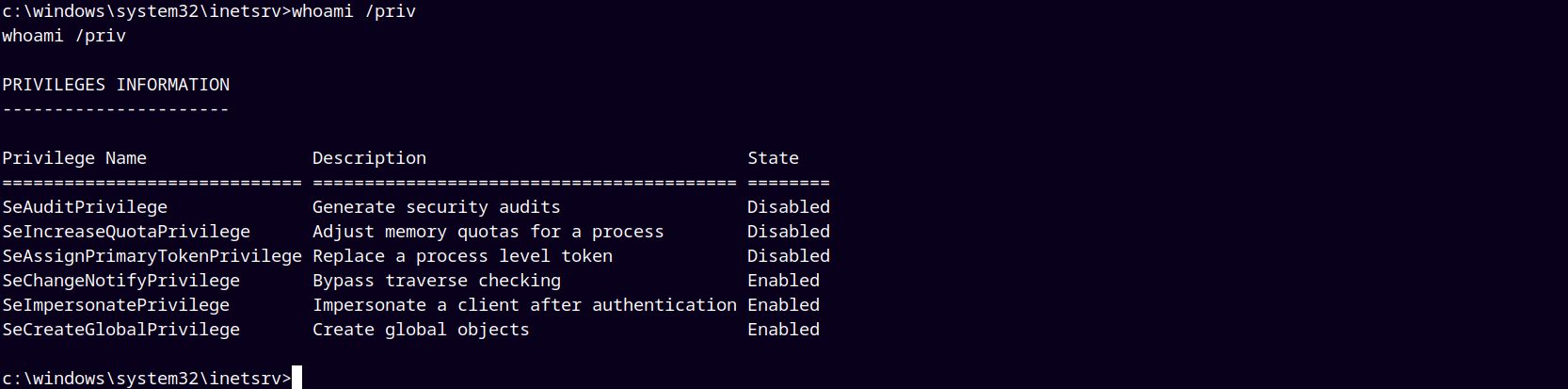Click Enabled state beside SeImpersonatePrivilege
1568x389 pixels.
pyautogui.click(x=783, y=305)
